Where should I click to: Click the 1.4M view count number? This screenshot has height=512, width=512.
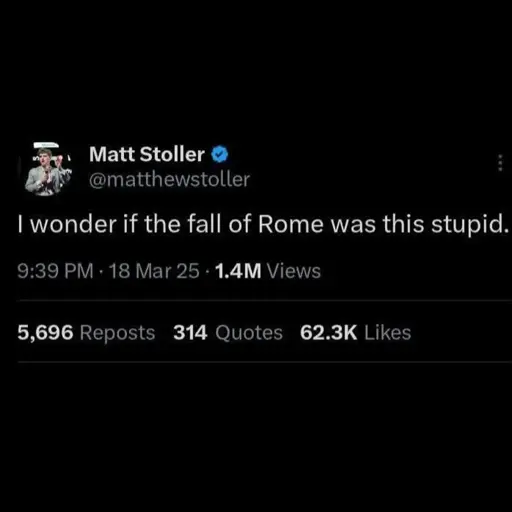(238, 271)
